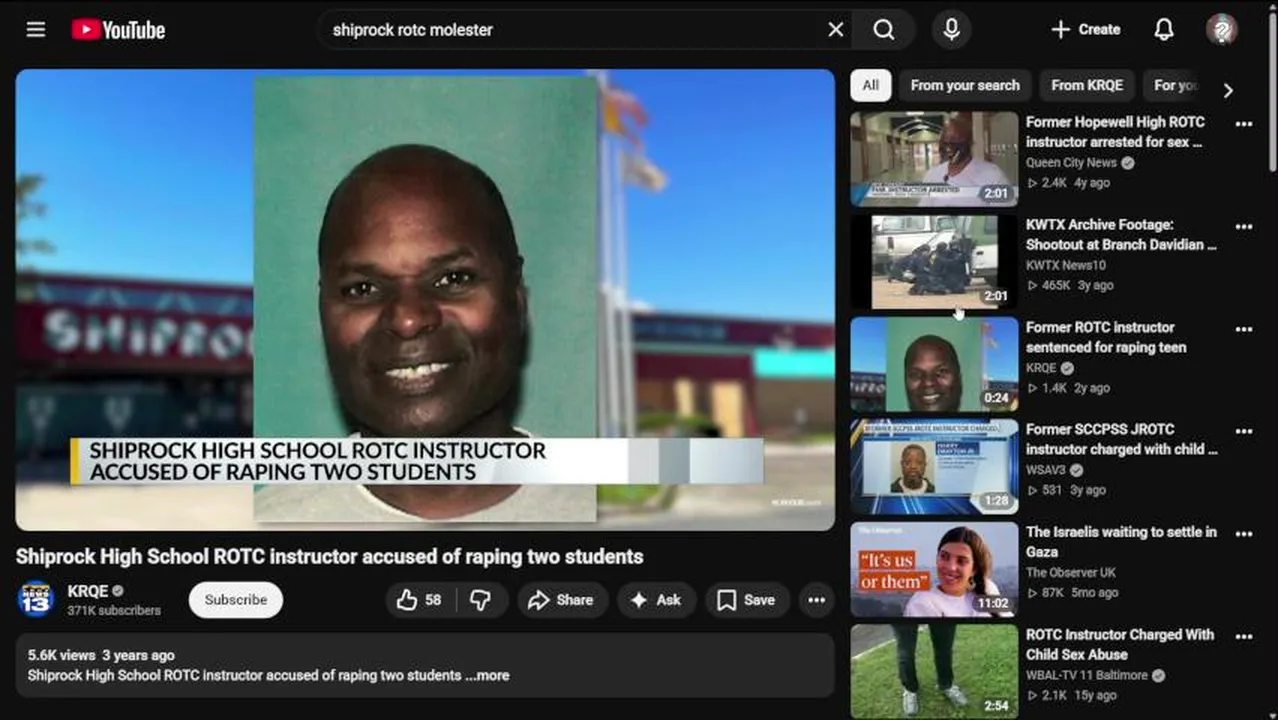Open options for Former Hopewell High video
Image resolution: width=1278 pixels, height=720 pixels.
click(x=1244, y=124)
